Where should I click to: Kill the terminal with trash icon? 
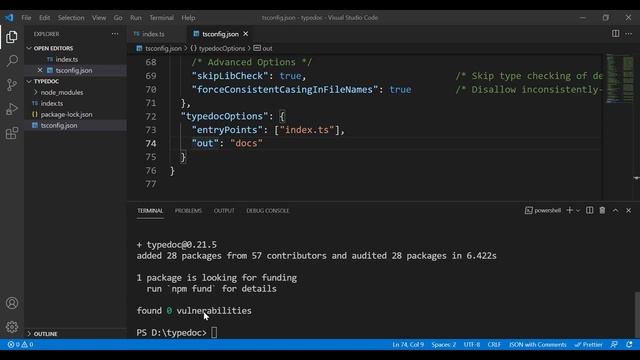602,211
